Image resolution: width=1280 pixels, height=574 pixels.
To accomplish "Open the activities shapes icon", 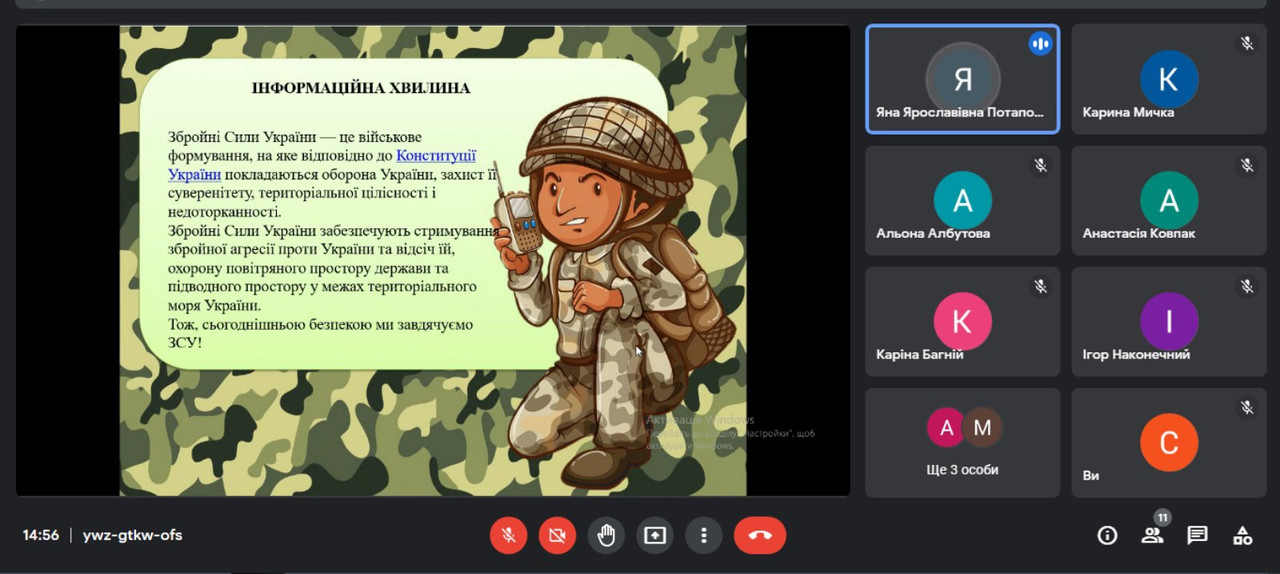I will tap(1242, 536).
